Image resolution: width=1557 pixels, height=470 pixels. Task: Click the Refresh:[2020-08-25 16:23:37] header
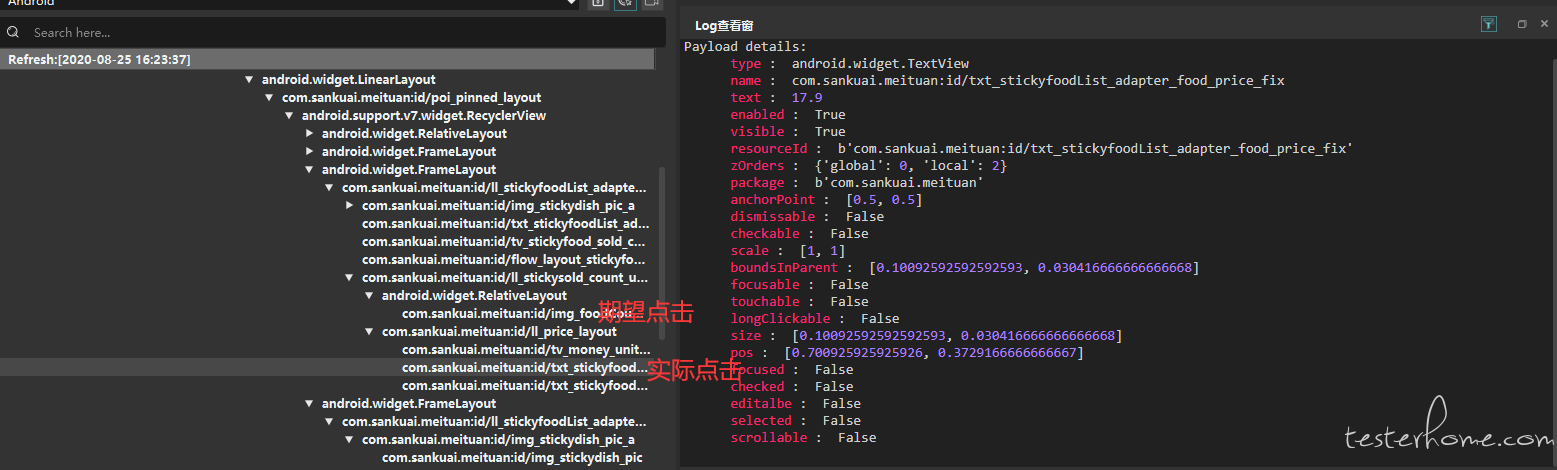327,60
